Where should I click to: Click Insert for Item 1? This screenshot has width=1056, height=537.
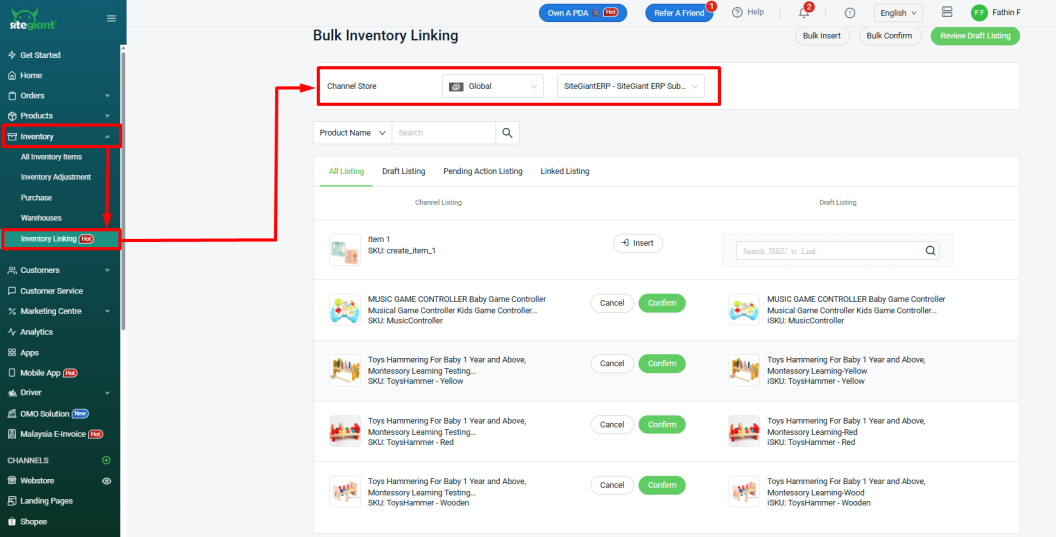click(x=637, y=243)
